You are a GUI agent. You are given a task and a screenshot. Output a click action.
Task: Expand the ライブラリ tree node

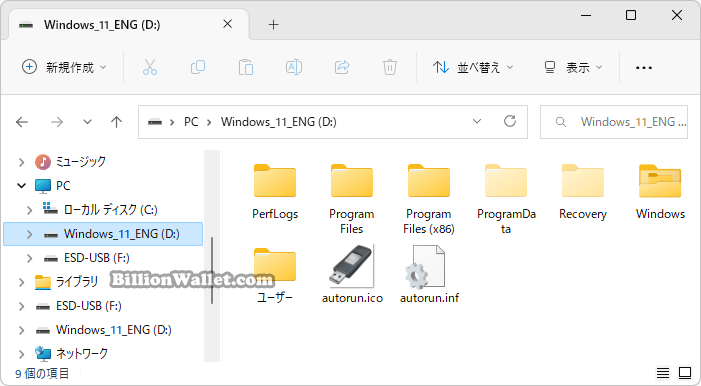(x=21, y=282)
